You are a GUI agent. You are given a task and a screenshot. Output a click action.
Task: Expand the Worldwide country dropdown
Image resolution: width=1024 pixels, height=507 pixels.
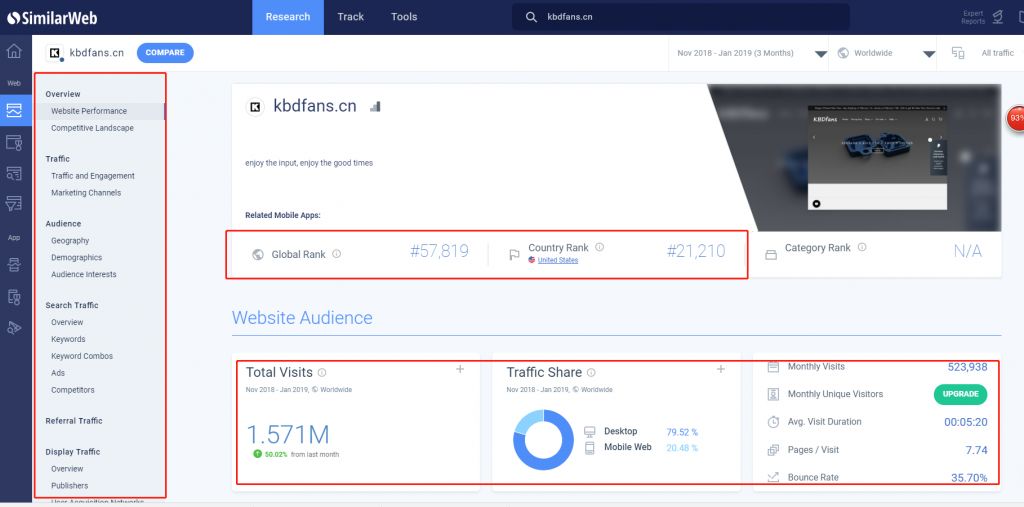coord(929,53)
